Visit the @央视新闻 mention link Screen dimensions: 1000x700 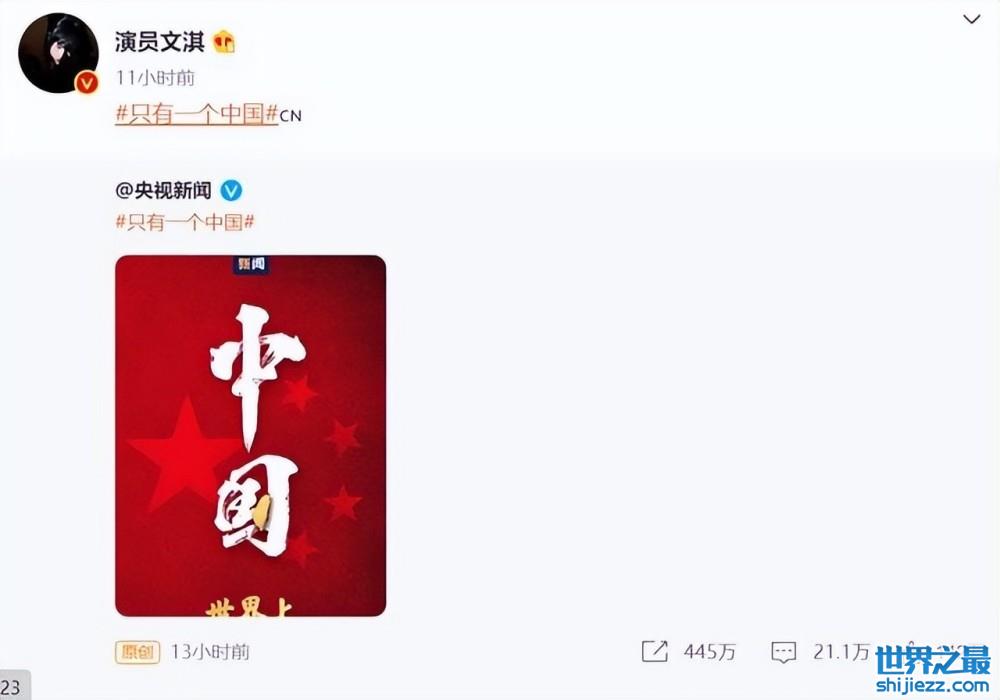[163, 190]
